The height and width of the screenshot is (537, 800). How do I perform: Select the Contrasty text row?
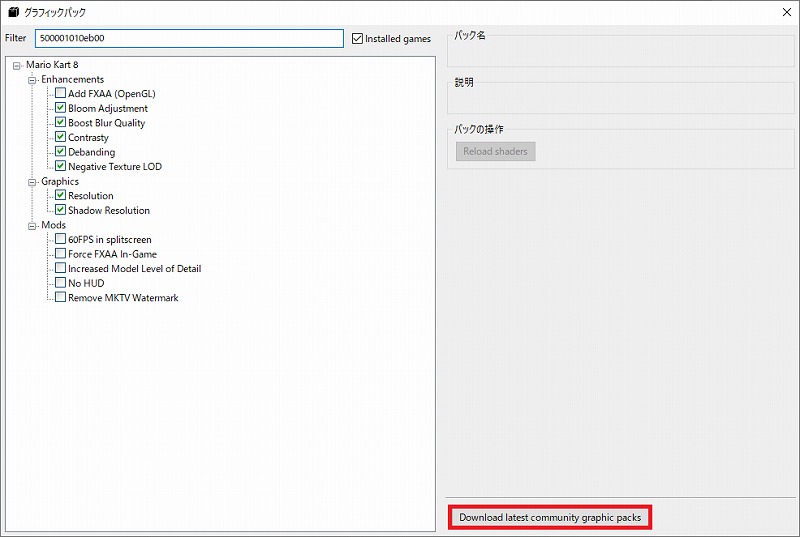click(88, 138)
